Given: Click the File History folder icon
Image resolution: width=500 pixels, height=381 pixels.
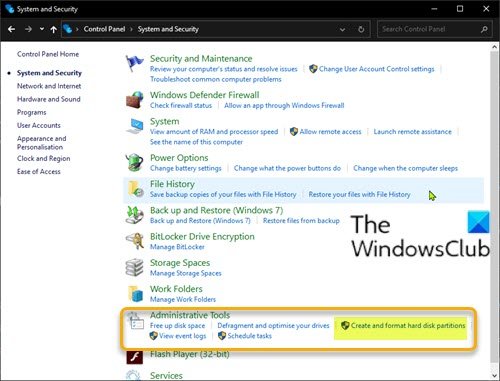Looking at the screenshot, I should coord(136,189).
